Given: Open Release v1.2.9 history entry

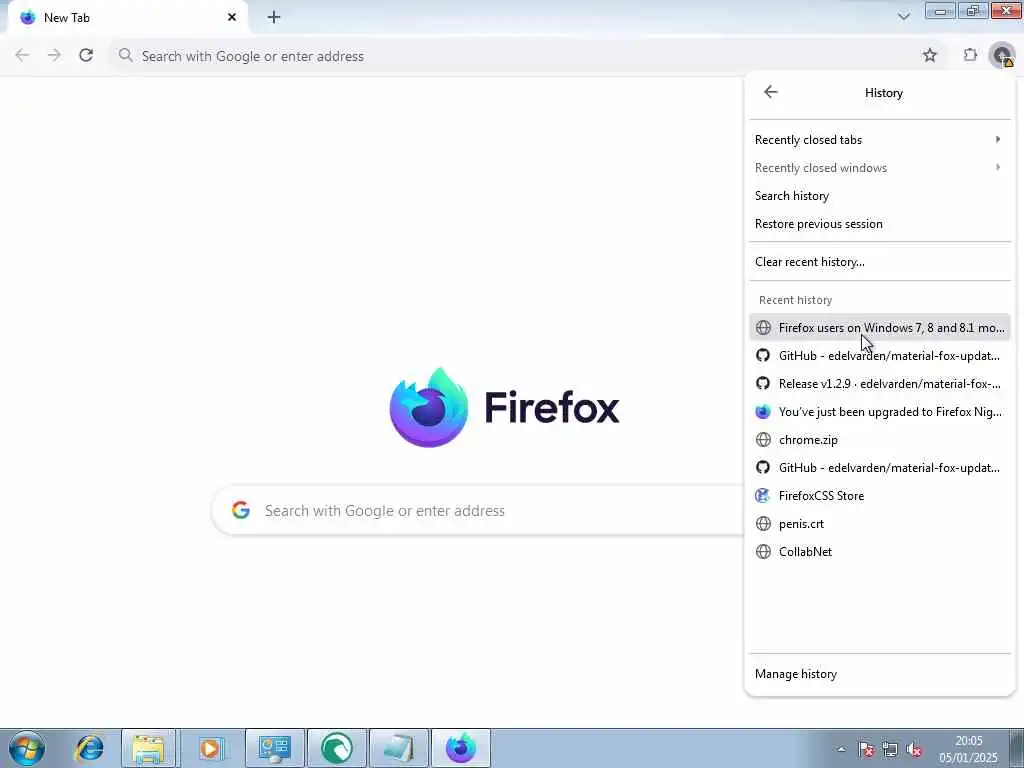Looking at the screenshot, I should tap(880, 384).
